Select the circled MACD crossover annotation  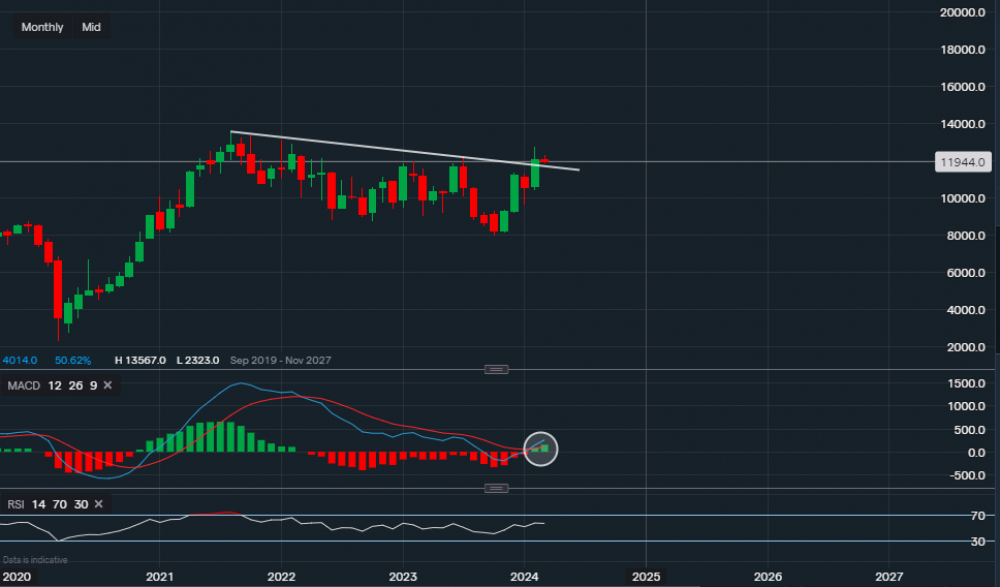click(540, 449)
